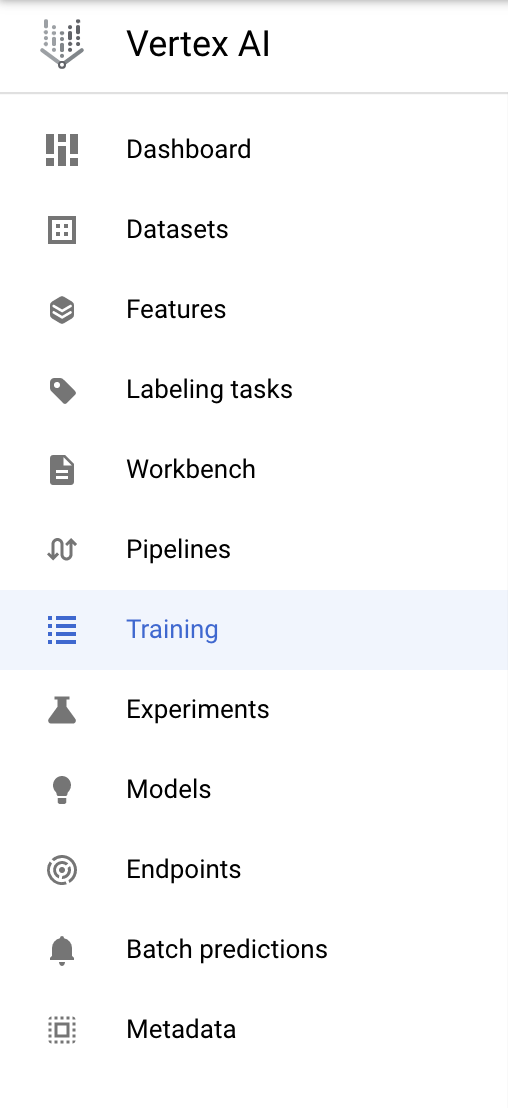Go to the Dashboard menu item
The image size is (508, 1108).
tap(254, 150)
